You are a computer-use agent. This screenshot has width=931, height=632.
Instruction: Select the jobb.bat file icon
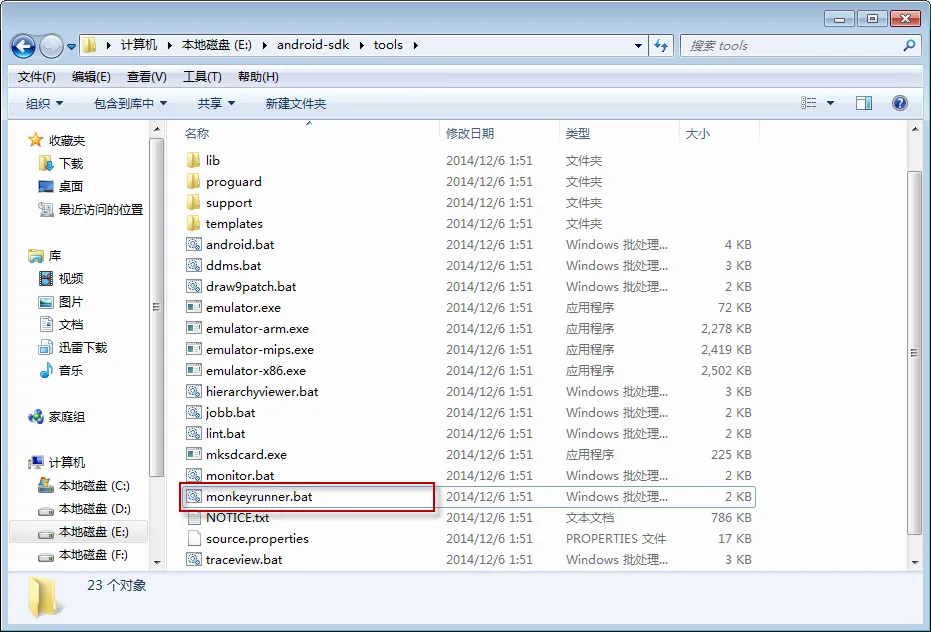tap(194, 412)
